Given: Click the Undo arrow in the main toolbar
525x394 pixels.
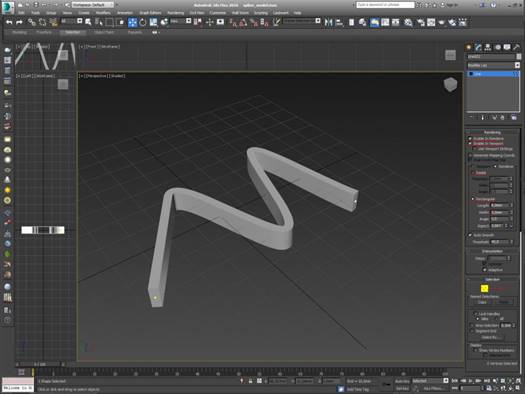Looking at the screenshot, I should click(9, 22).
